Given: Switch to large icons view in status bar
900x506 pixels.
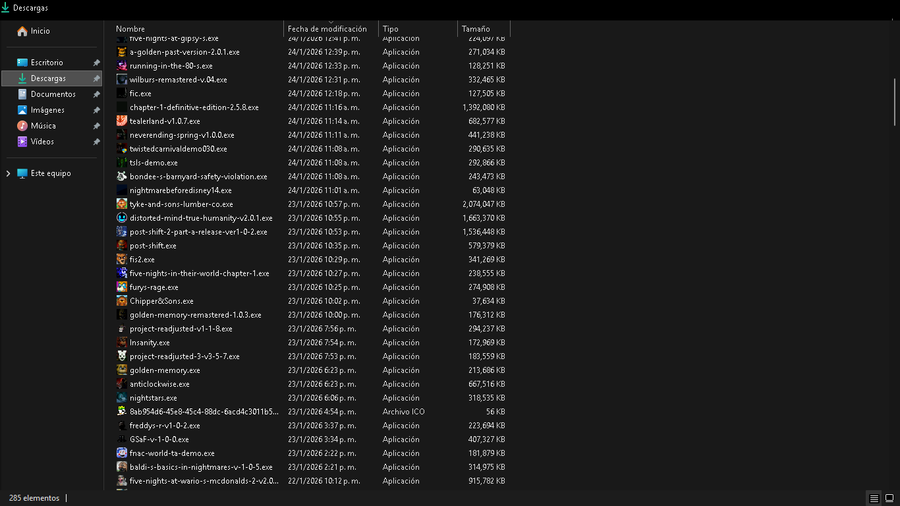Looking at the screenshot, I should click(889, 498).
